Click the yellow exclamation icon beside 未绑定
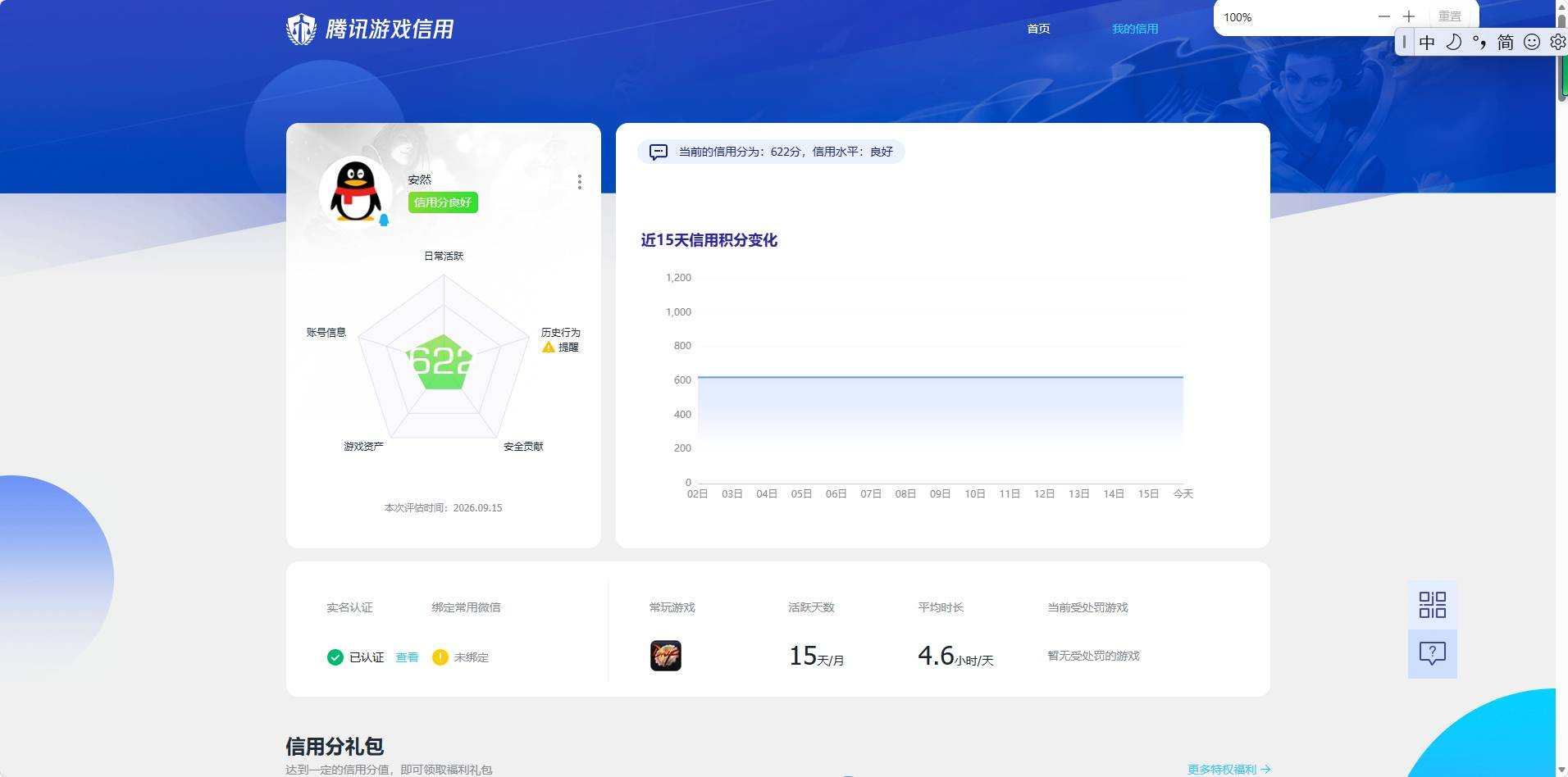1568x777 pixels. click(440, 657)
